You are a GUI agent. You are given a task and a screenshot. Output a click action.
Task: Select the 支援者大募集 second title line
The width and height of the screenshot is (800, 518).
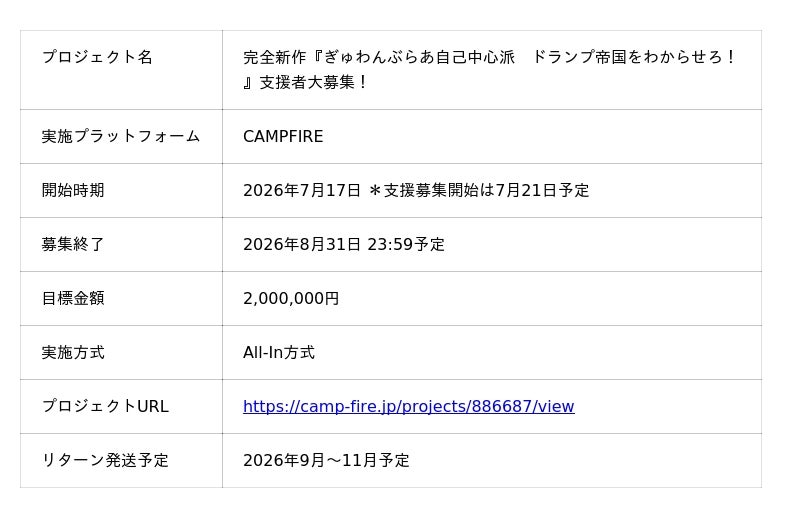(305, 82)
